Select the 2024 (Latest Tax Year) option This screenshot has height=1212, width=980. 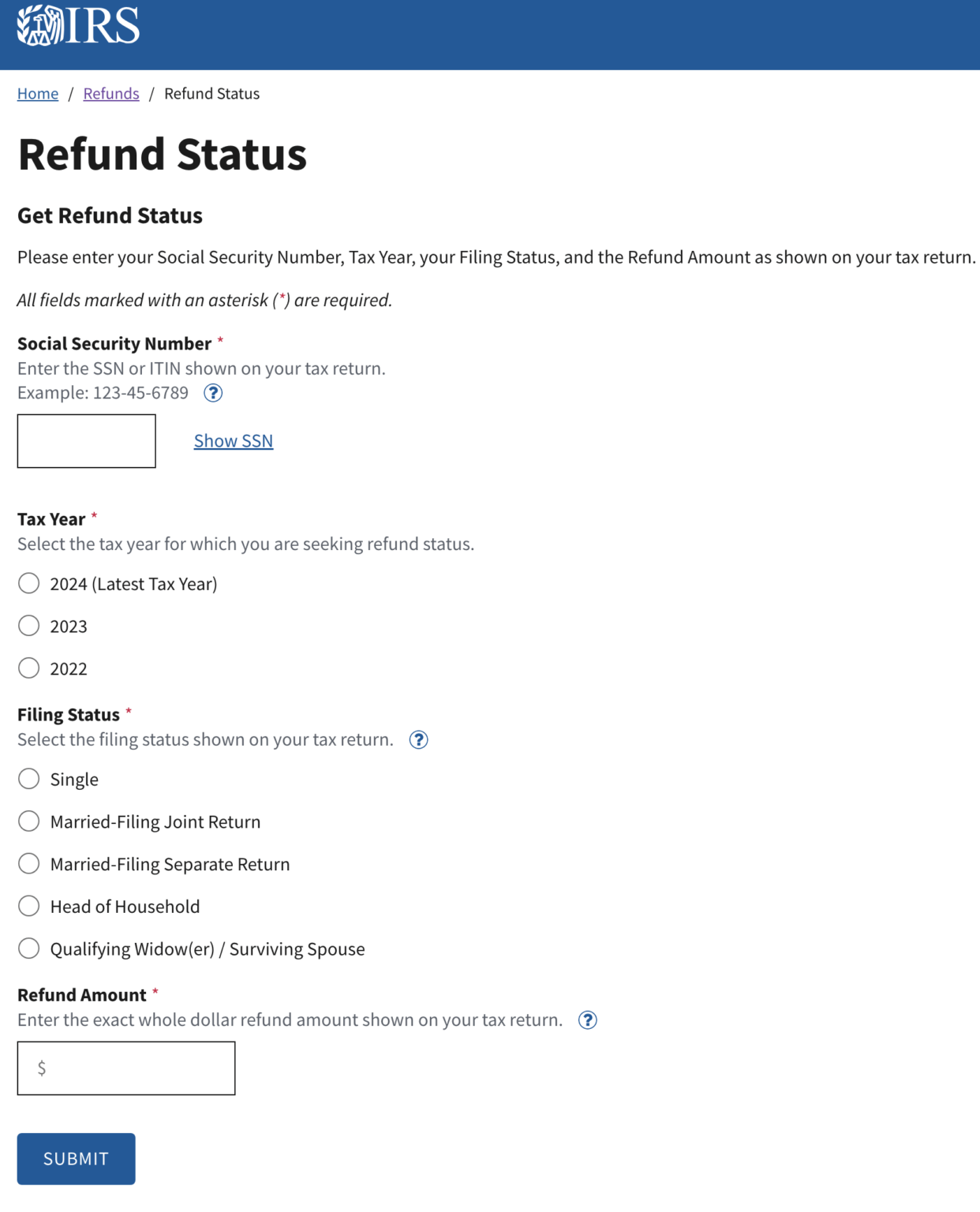[28, 583]
